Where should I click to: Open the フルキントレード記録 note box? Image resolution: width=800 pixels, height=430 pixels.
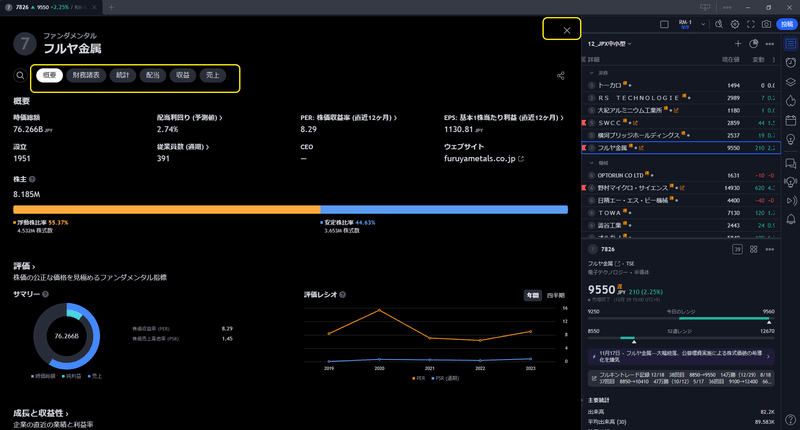[681, 378]
